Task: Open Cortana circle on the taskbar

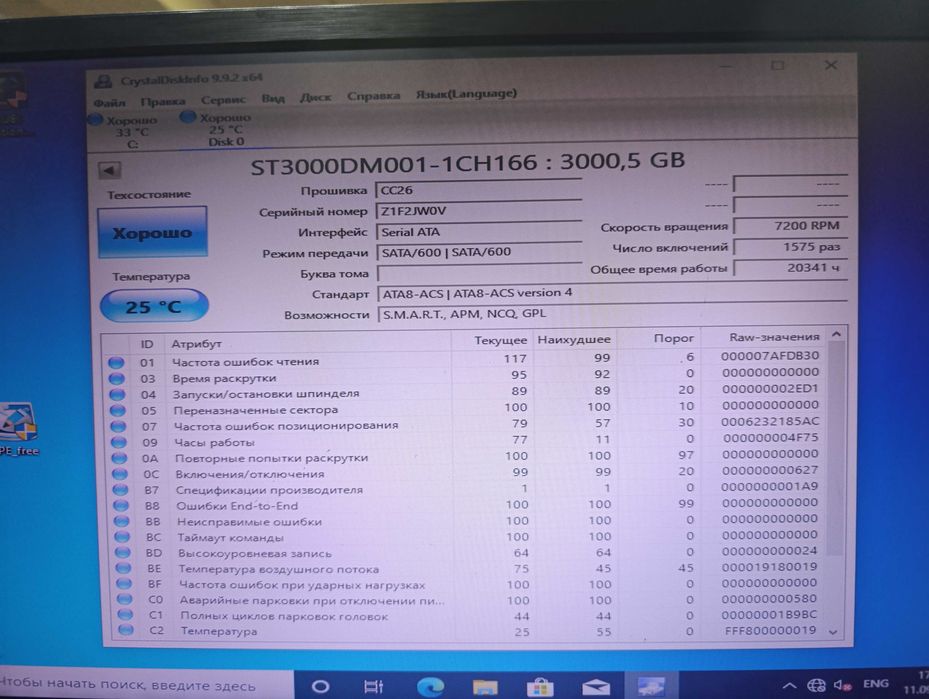Action: click(x=321, y=687)
